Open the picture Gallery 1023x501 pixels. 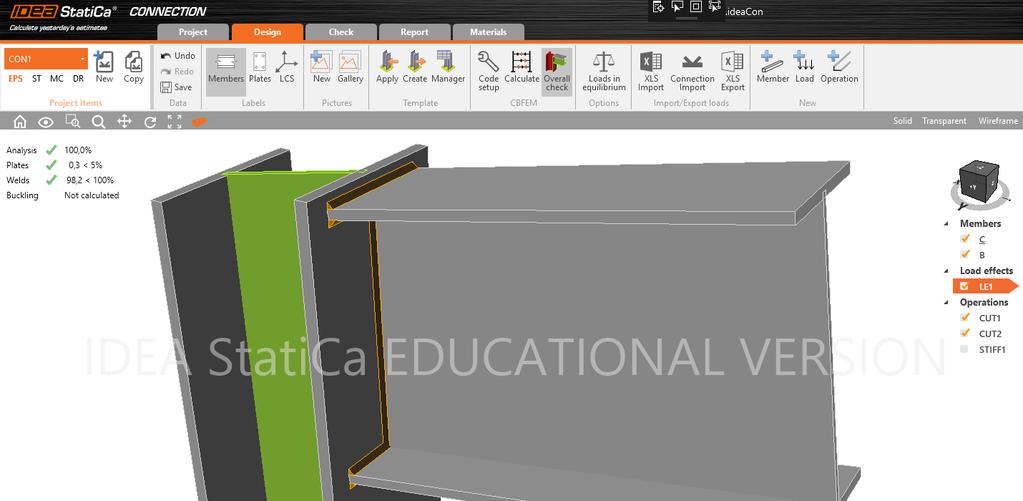tap(350, 68)
